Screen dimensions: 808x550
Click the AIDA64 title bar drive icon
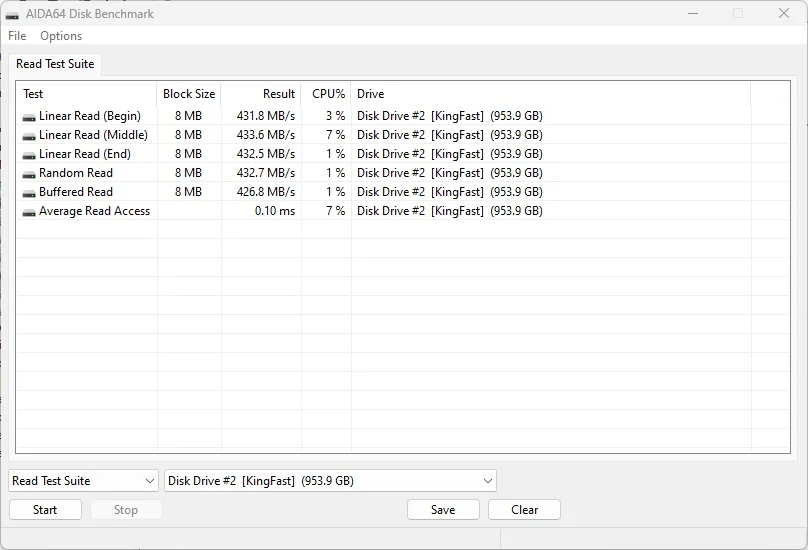[12, 14]
